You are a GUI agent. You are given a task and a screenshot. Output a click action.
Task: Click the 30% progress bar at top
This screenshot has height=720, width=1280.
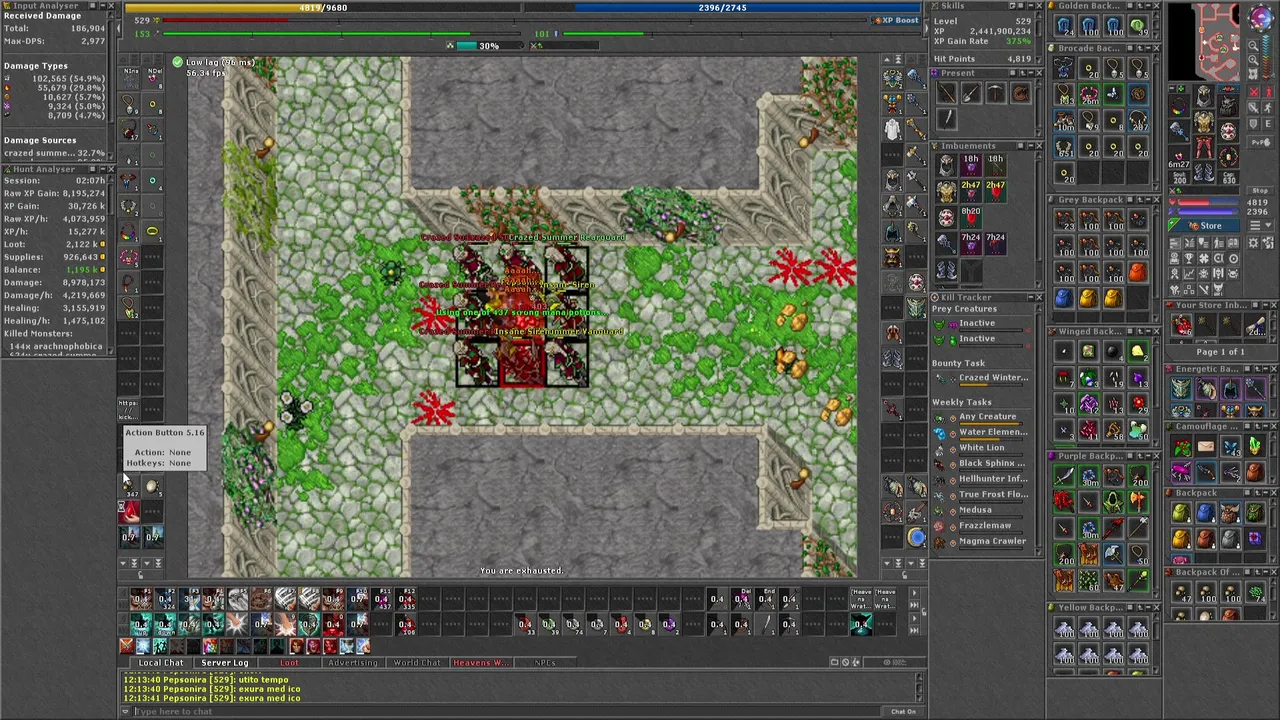pos(490,46)
